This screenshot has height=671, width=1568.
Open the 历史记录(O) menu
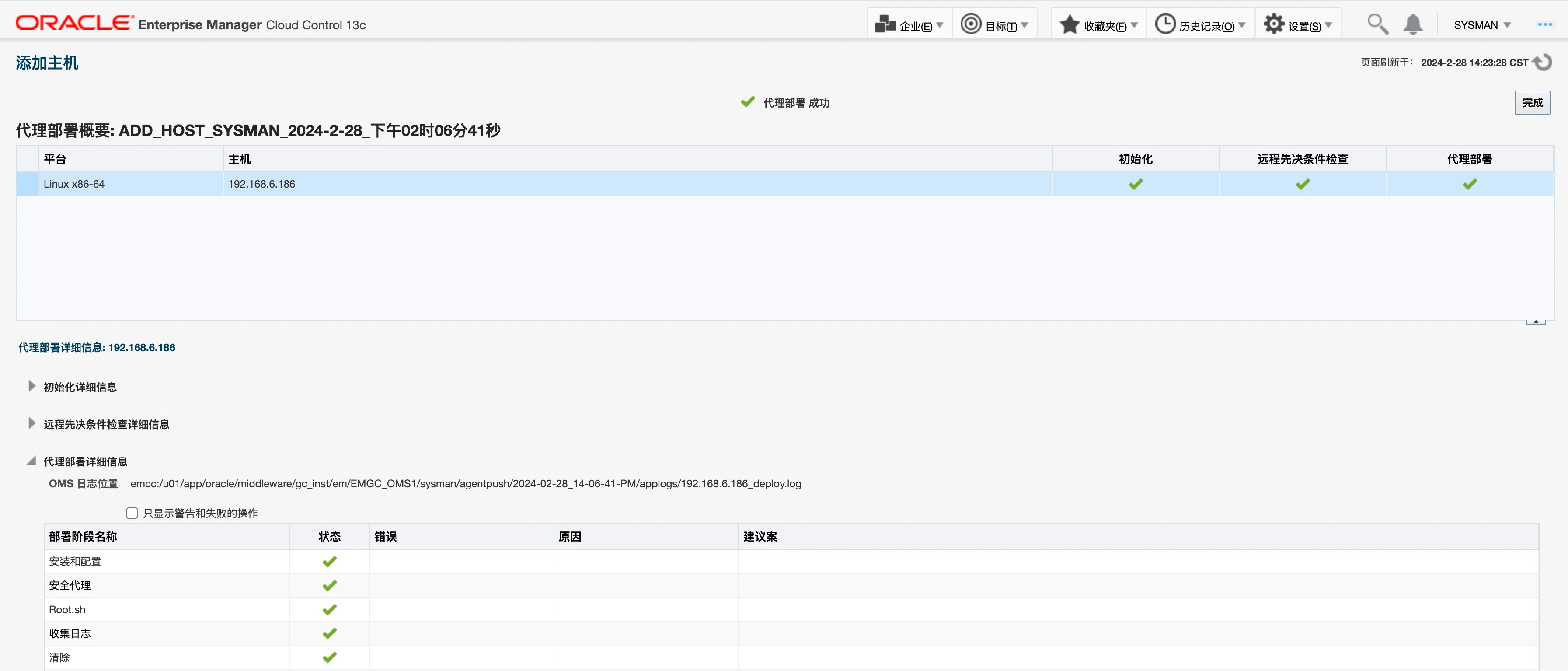(1206, 26)
